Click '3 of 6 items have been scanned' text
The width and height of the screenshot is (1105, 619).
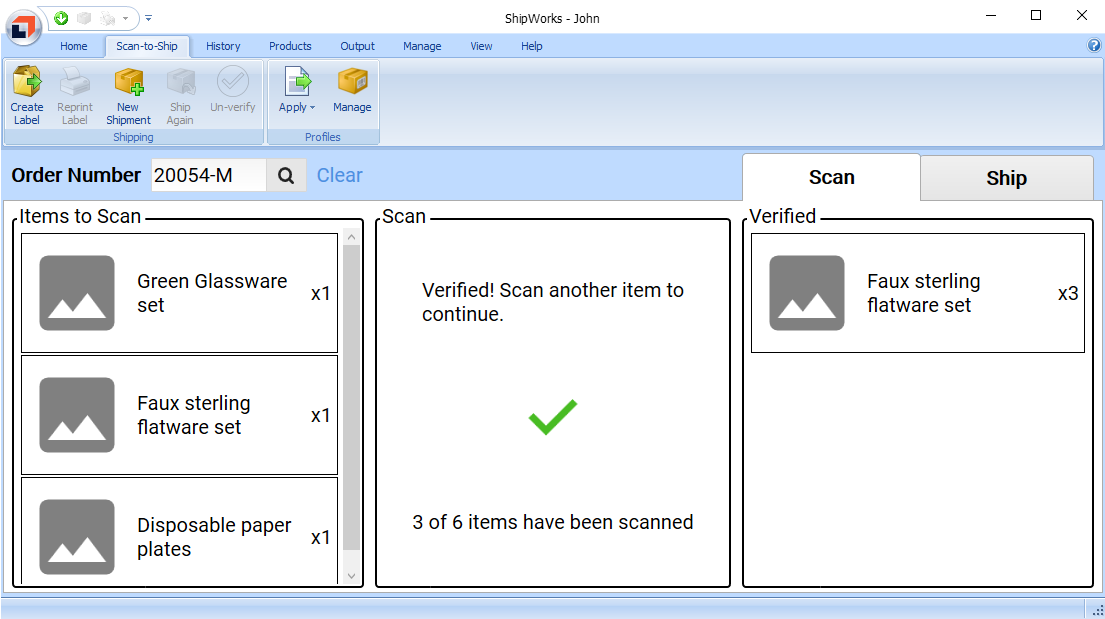(x=553, y=522)
